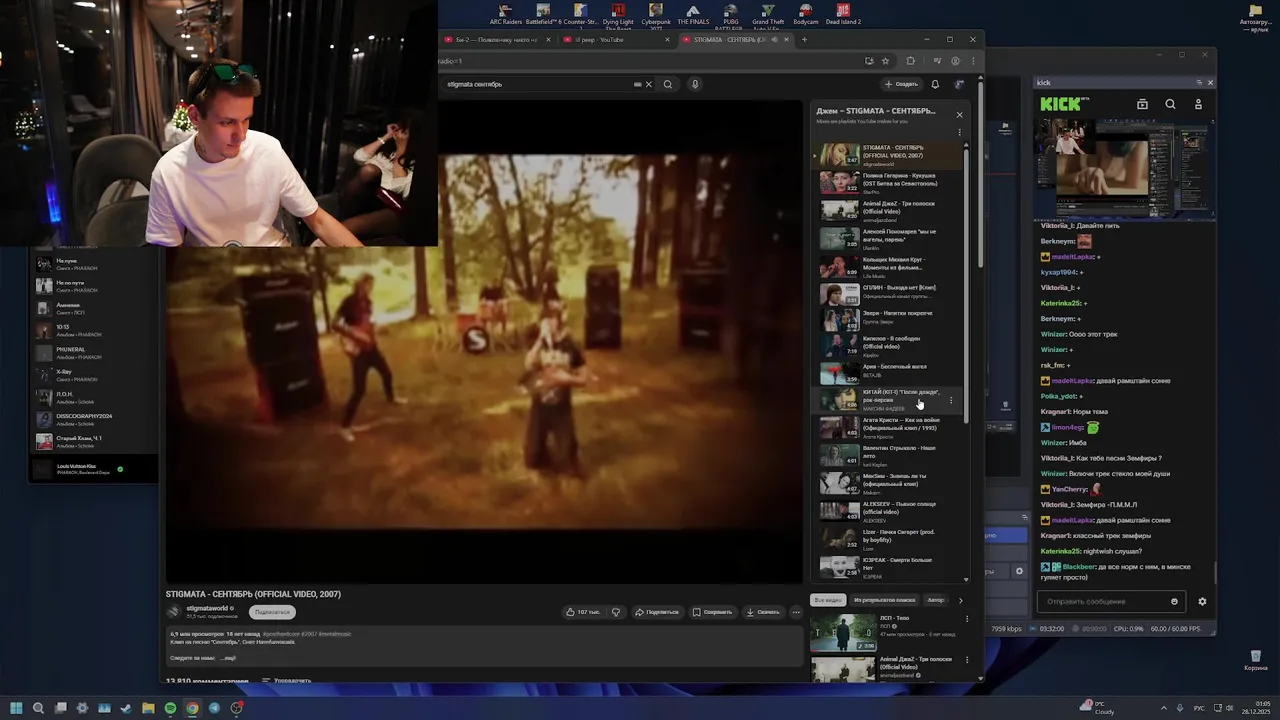The height and width of the screenshot is (720, 1280).
Task: Open a new browser tab with plus
Action: (804, 40)
